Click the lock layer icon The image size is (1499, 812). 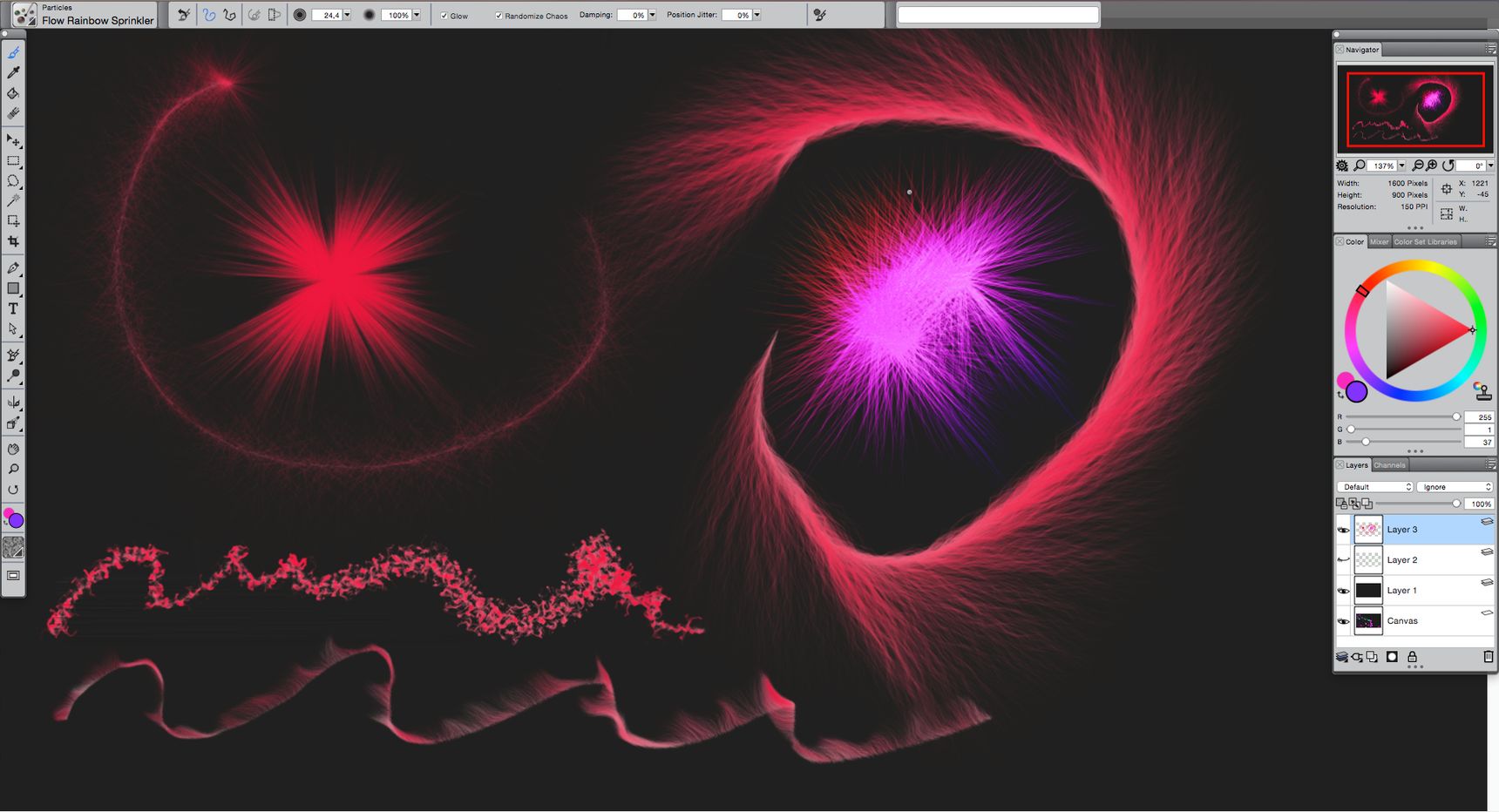pyautogui.click(x=1412, y=657)
